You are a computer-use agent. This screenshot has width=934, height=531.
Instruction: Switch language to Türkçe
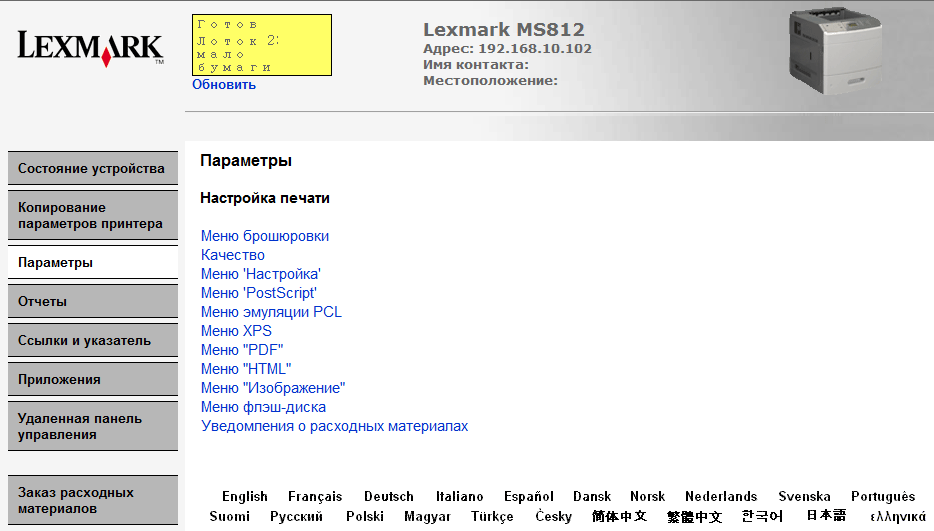point(492,516)
